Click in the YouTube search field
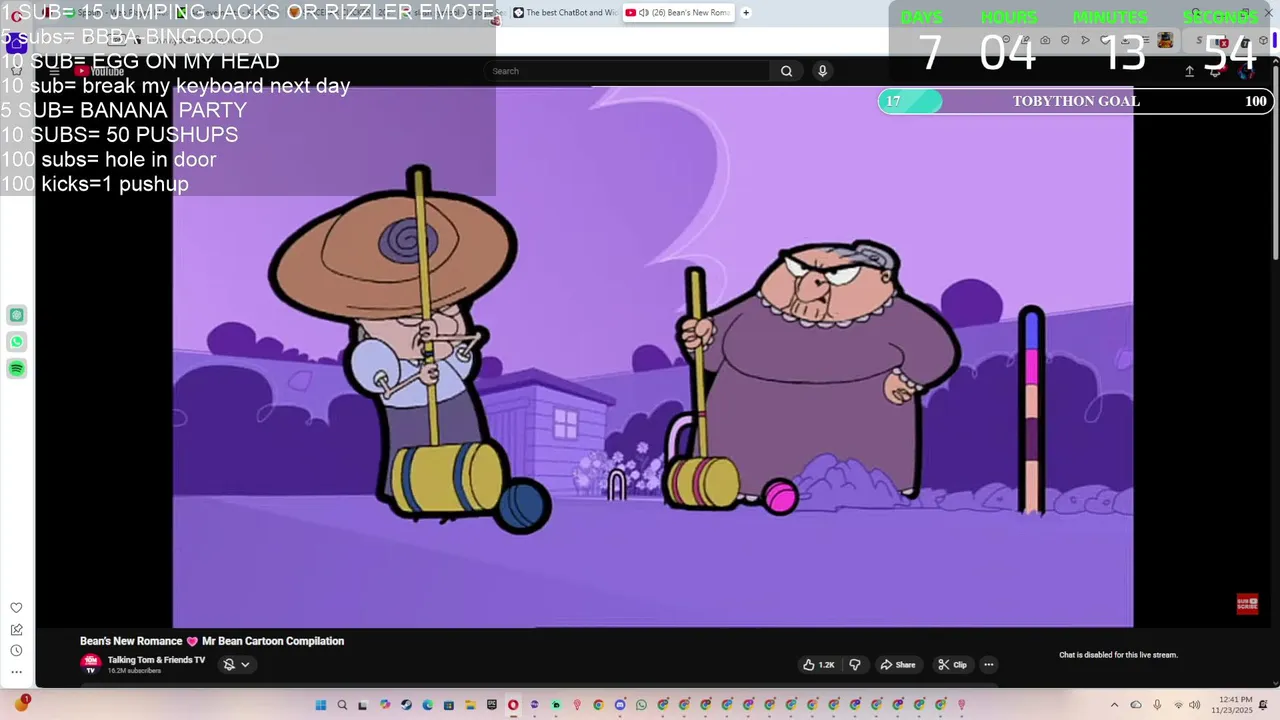The height and width of the screenshot is (720, 1280). 627,71
